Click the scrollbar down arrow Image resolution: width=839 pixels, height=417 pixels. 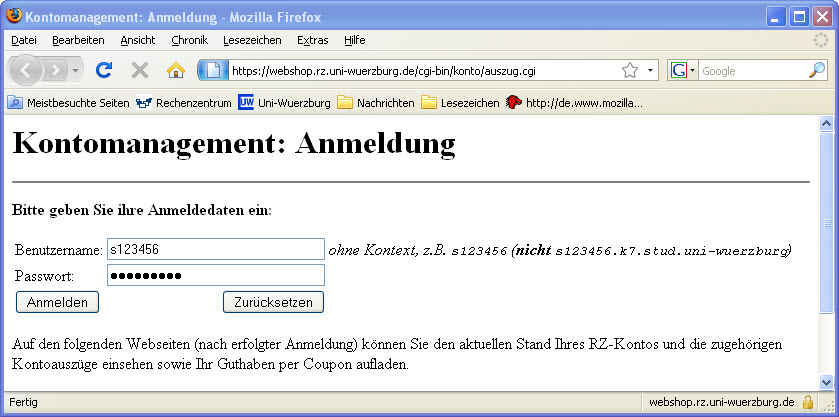[x=826, y=382]
